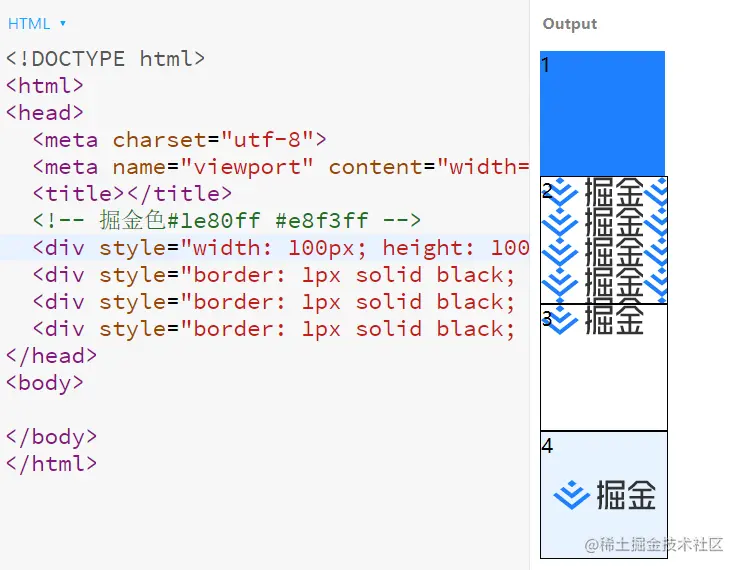This screenshot has width=740, height=570.
Task: Click the closing </head> tag line
Action: click(51, 355)
